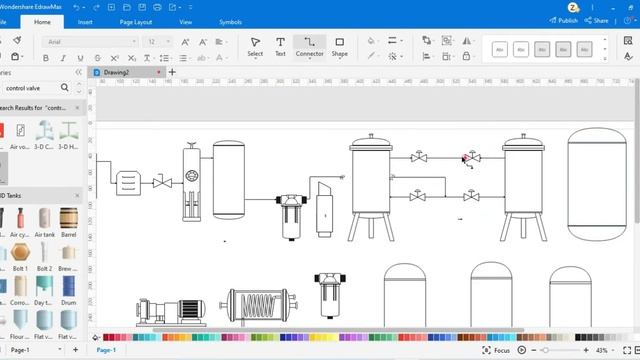Pick the black color swatch in palette
640x360 pixels.
[578, 337]
